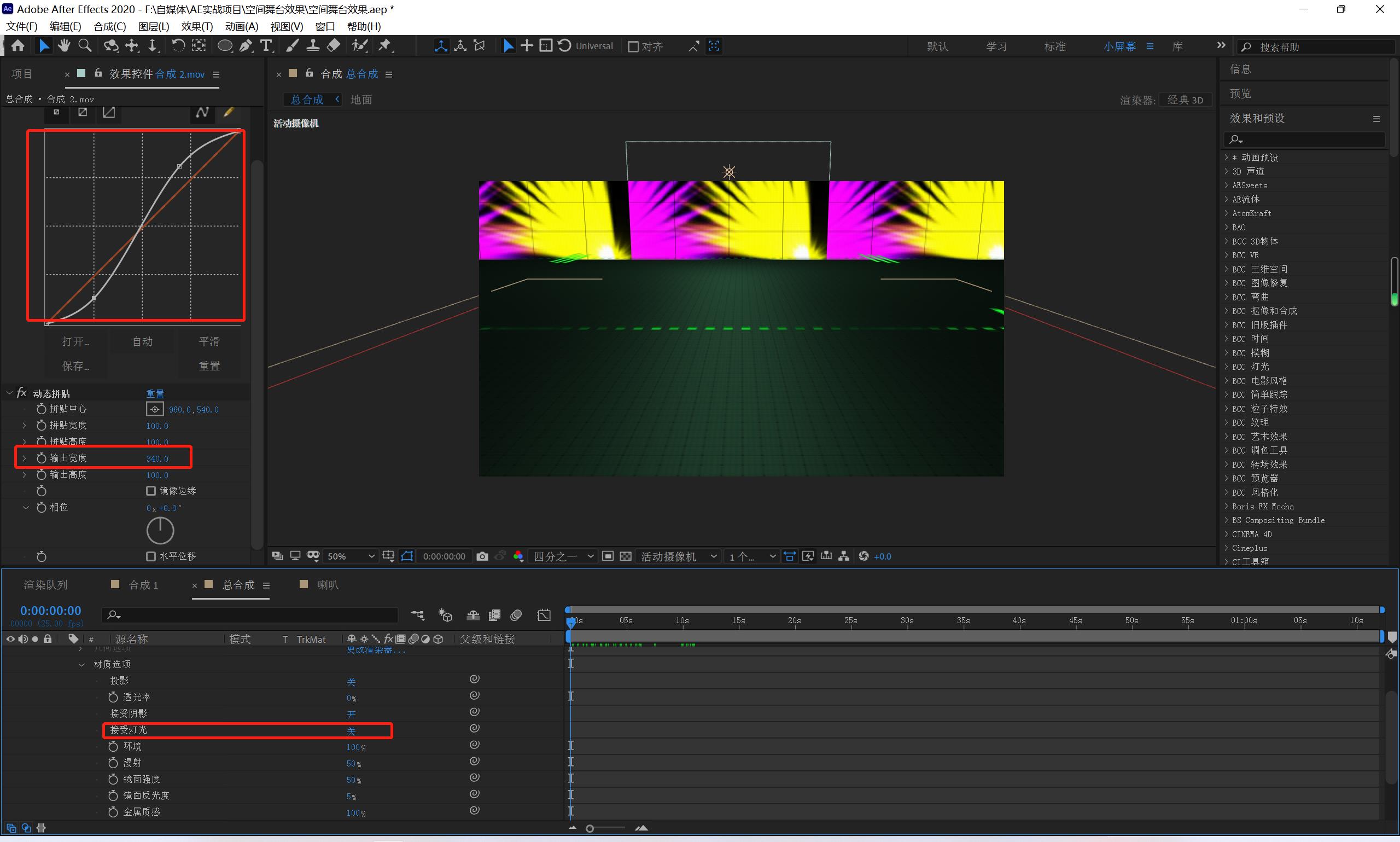Select the Brush tool

point(292,46)
